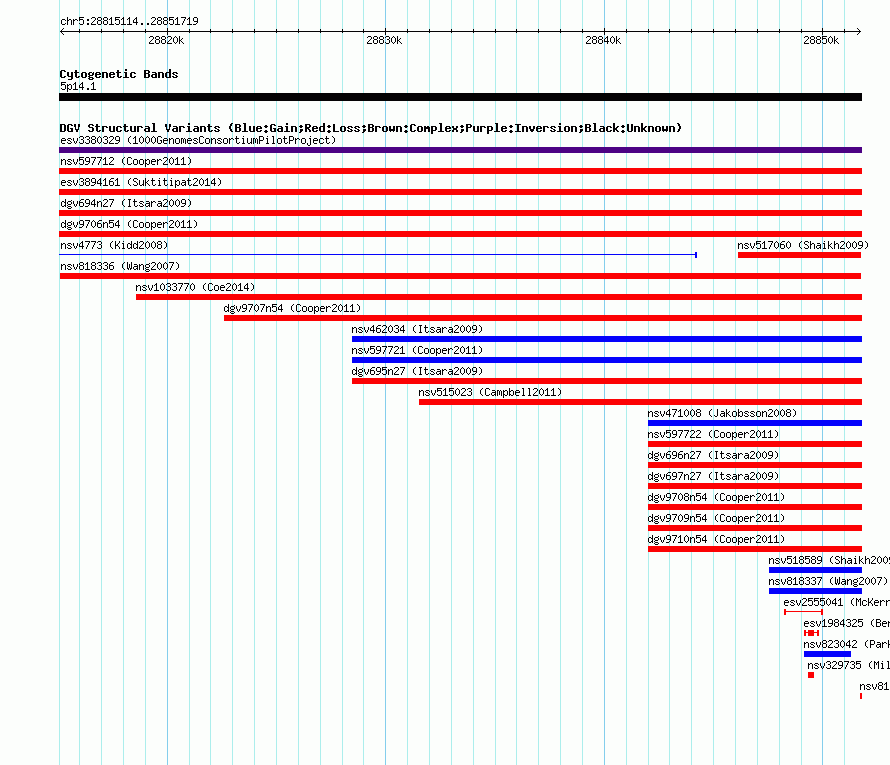890x765 pixels.
Task: Click the red bar under nsv515023
Action: coord(640,402)
